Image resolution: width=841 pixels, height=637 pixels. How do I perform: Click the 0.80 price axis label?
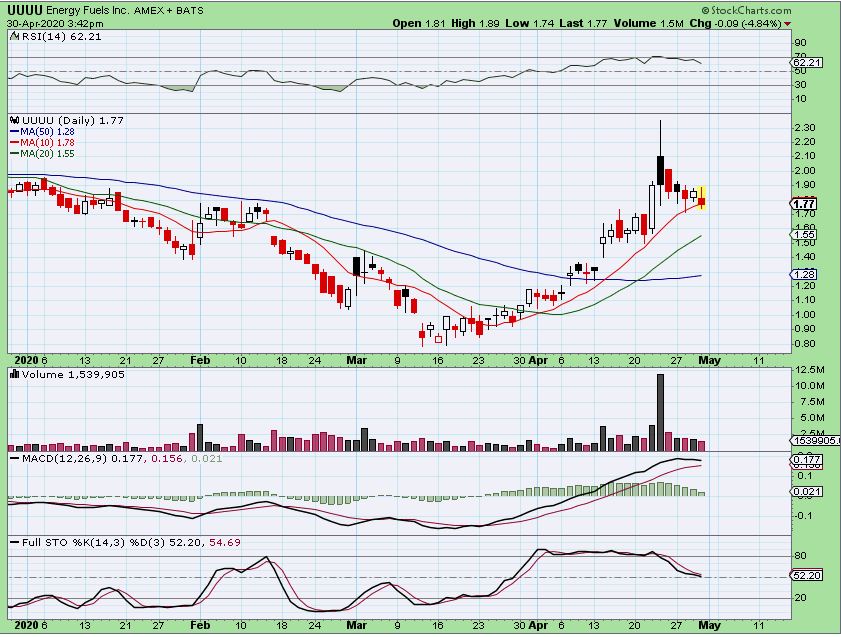pyautogui.click(x=806, y=344)
